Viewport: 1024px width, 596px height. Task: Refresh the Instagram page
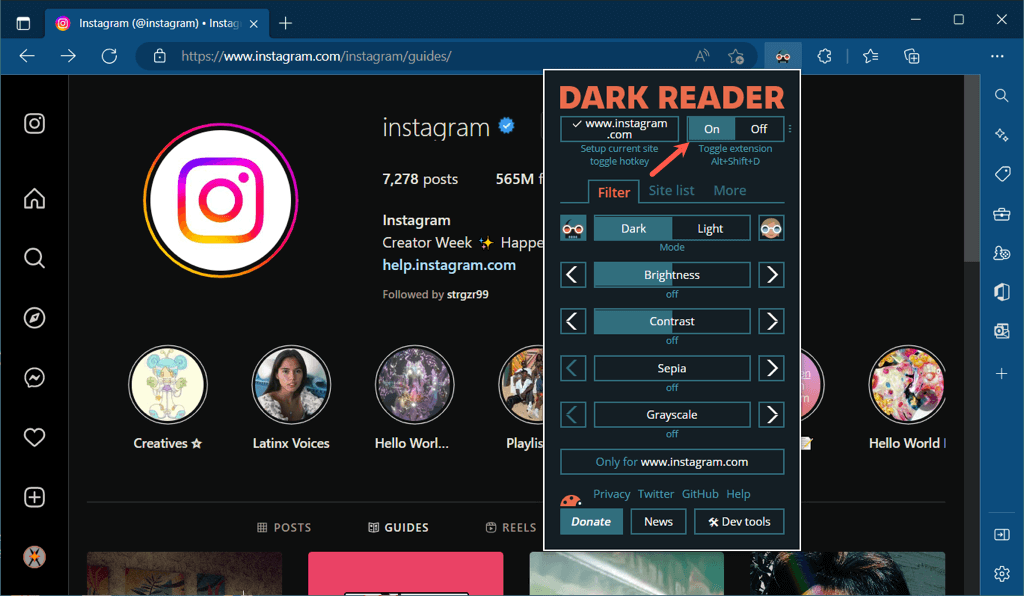pos(109,56)
